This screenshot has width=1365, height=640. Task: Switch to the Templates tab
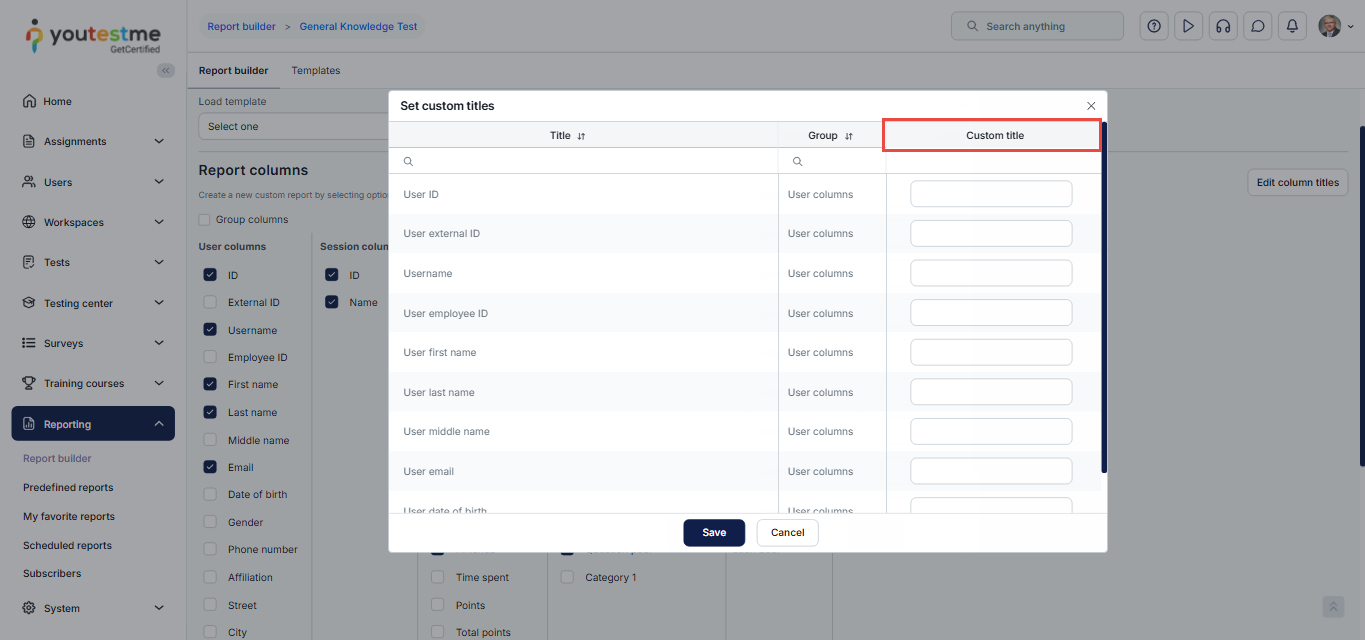point(316,71)
